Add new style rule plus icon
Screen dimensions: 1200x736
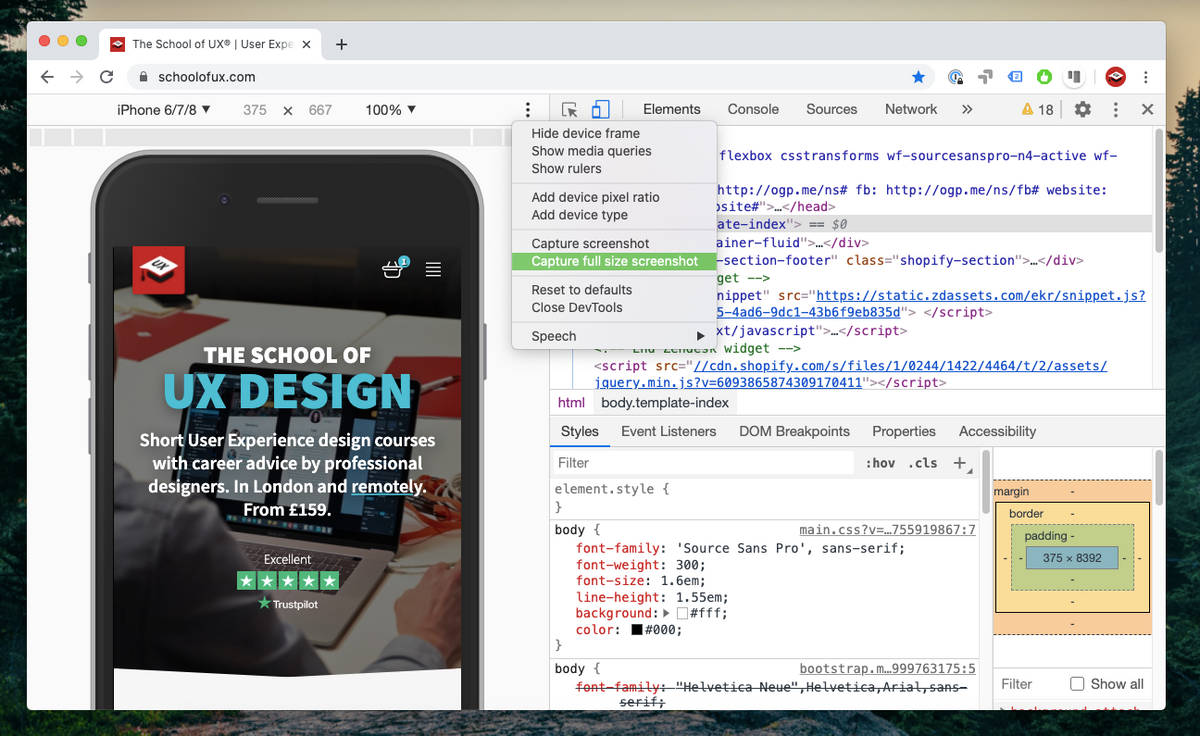click(x=961, y=463)
